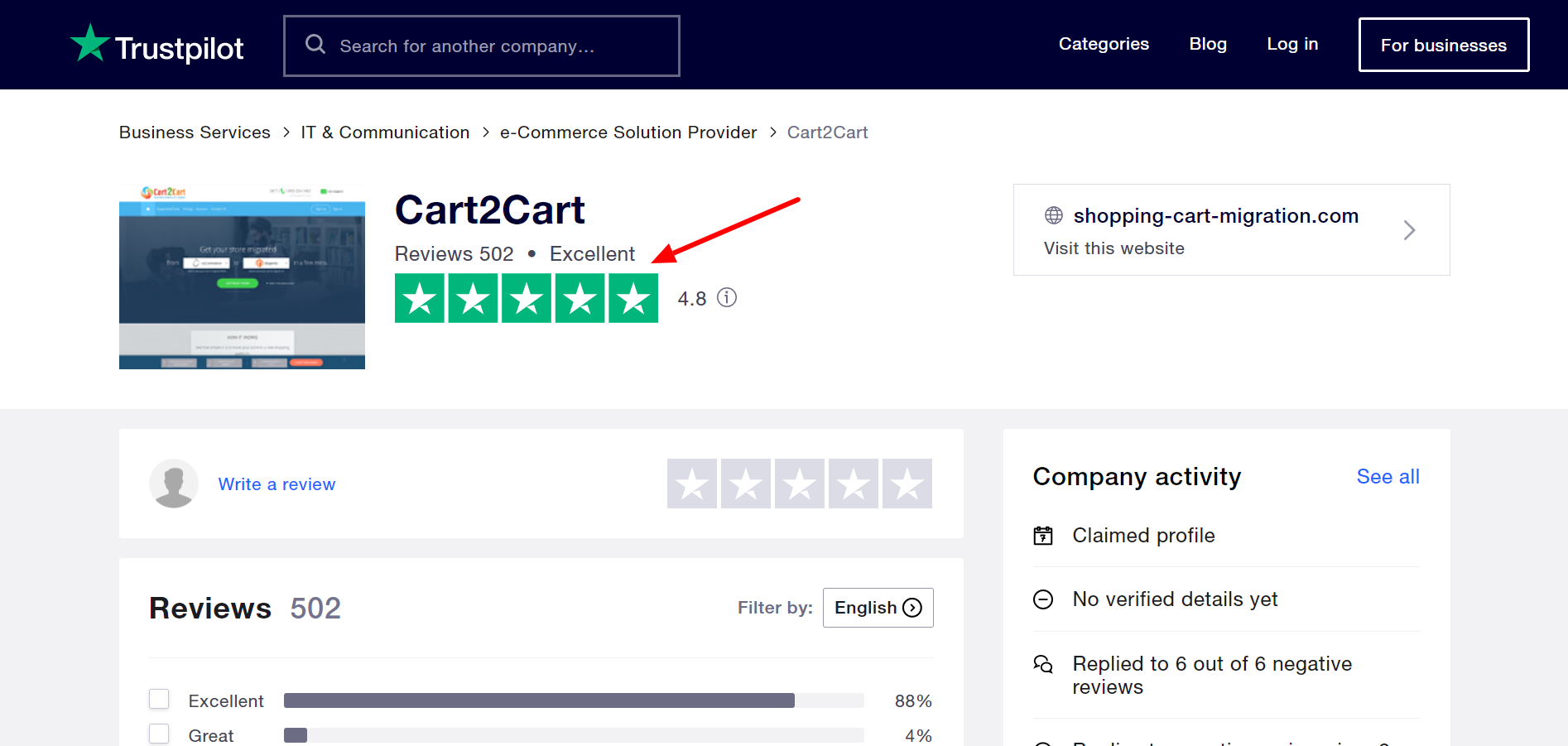This screenshot has height=746, width=1568.
Task: Open the Categories menu
Action: coord(1103,44)
